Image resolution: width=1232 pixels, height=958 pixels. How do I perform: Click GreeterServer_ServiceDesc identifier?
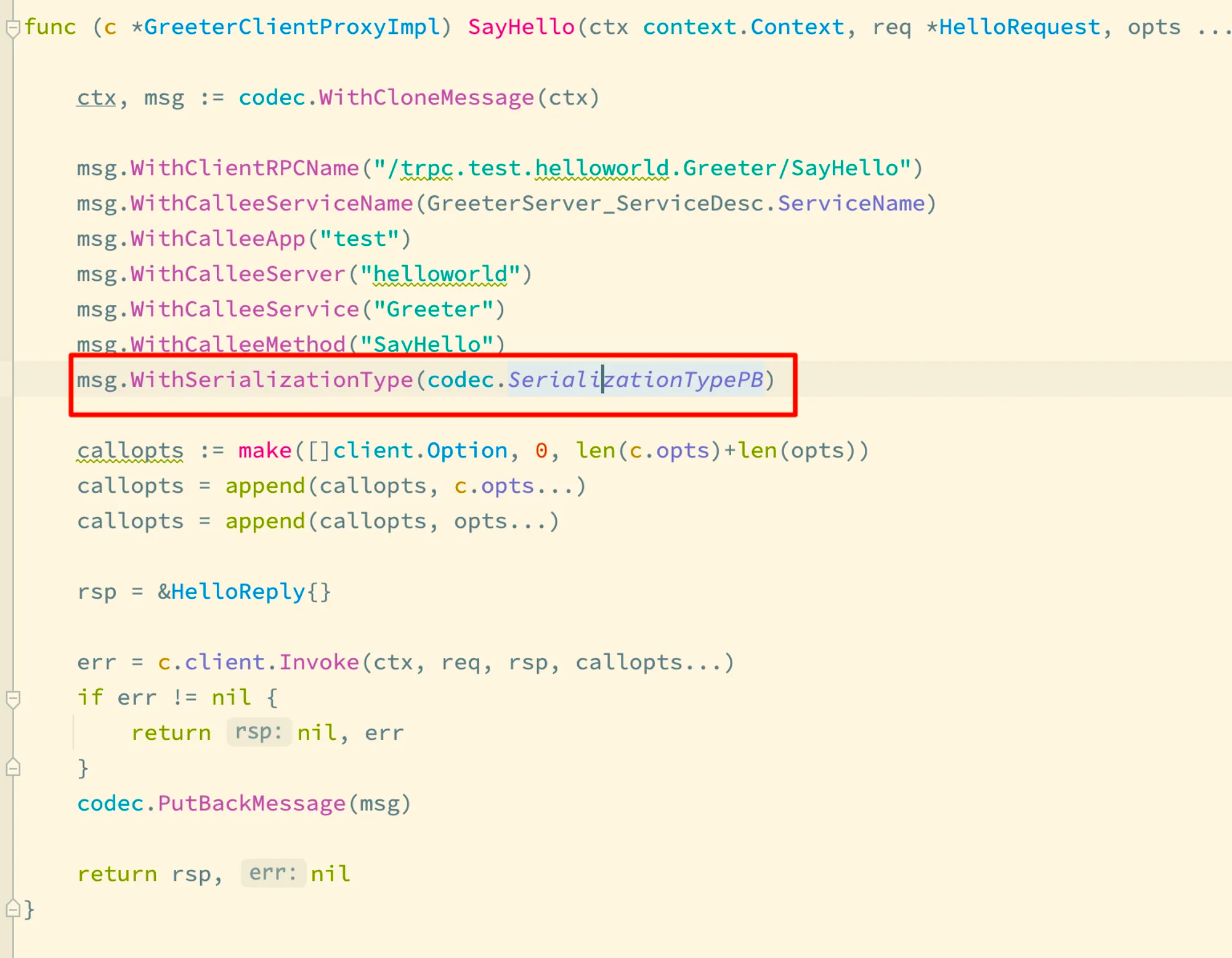pos(595,203)
